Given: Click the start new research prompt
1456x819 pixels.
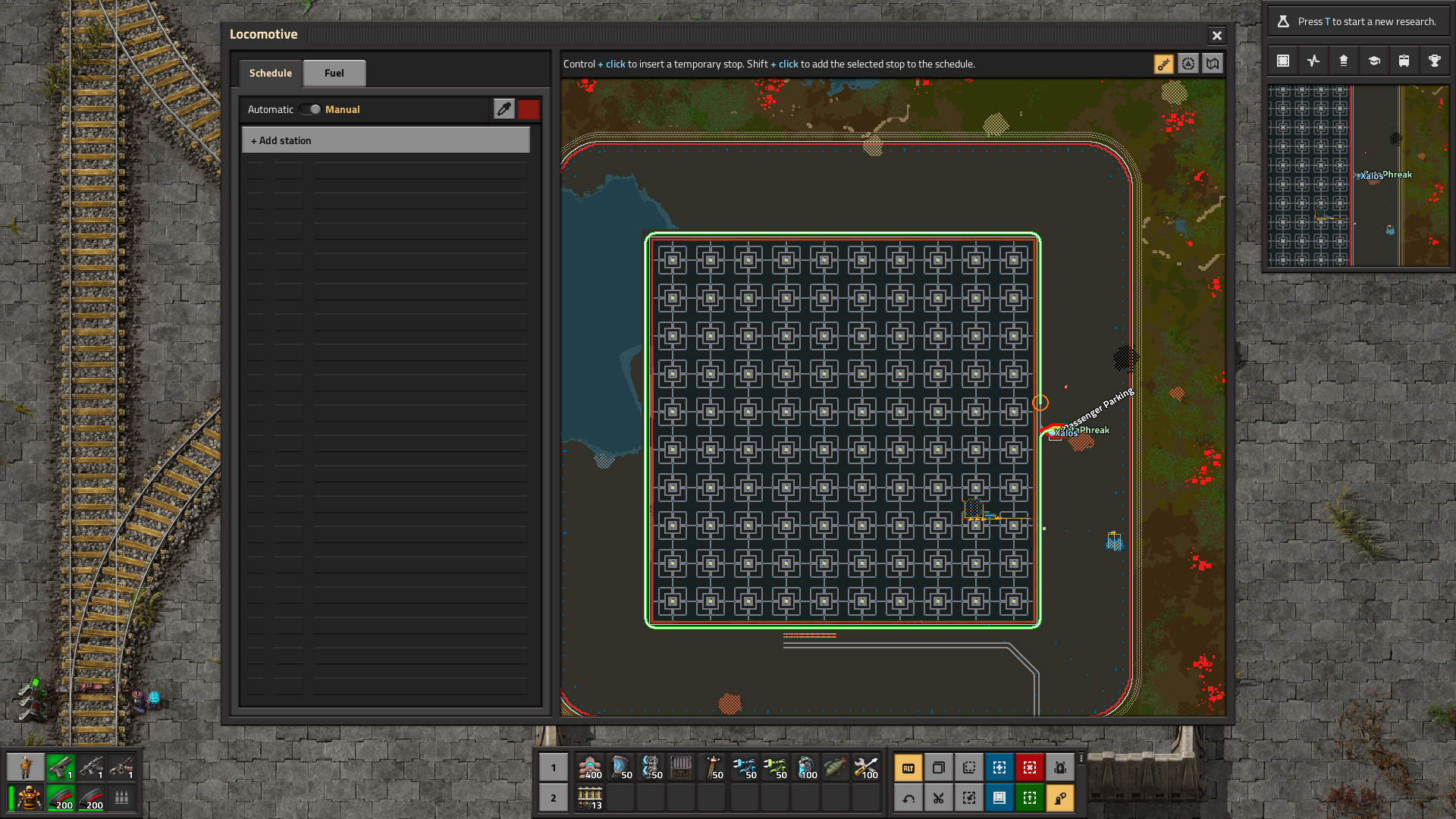Looking at the screenshot, I should pos(1358,21).
